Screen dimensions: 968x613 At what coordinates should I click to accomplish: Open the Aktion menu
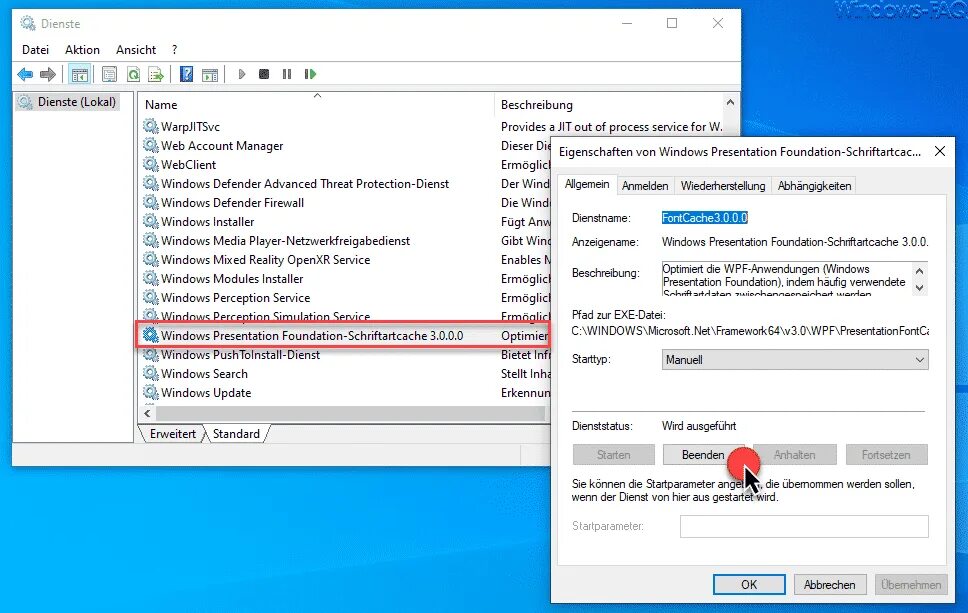click(x=82, y=49)
